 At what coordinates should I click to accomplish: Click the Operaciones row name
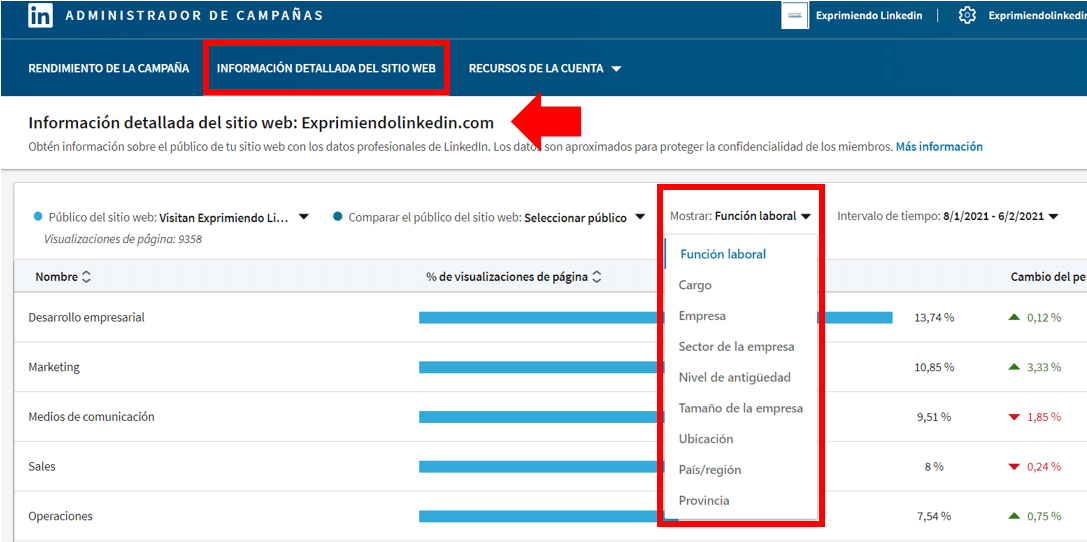click(60, 516)
